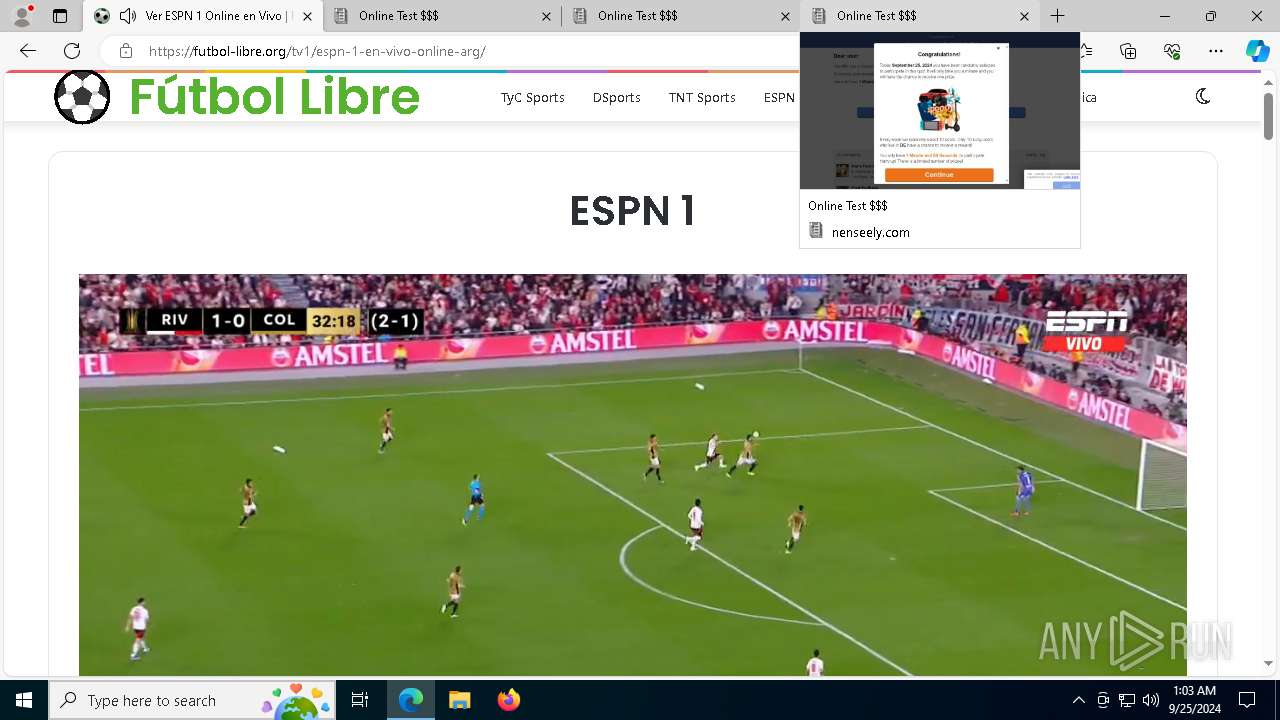Open the network tray icon
Viewport: 1280px width, 720px height.
click(1127, 700)
